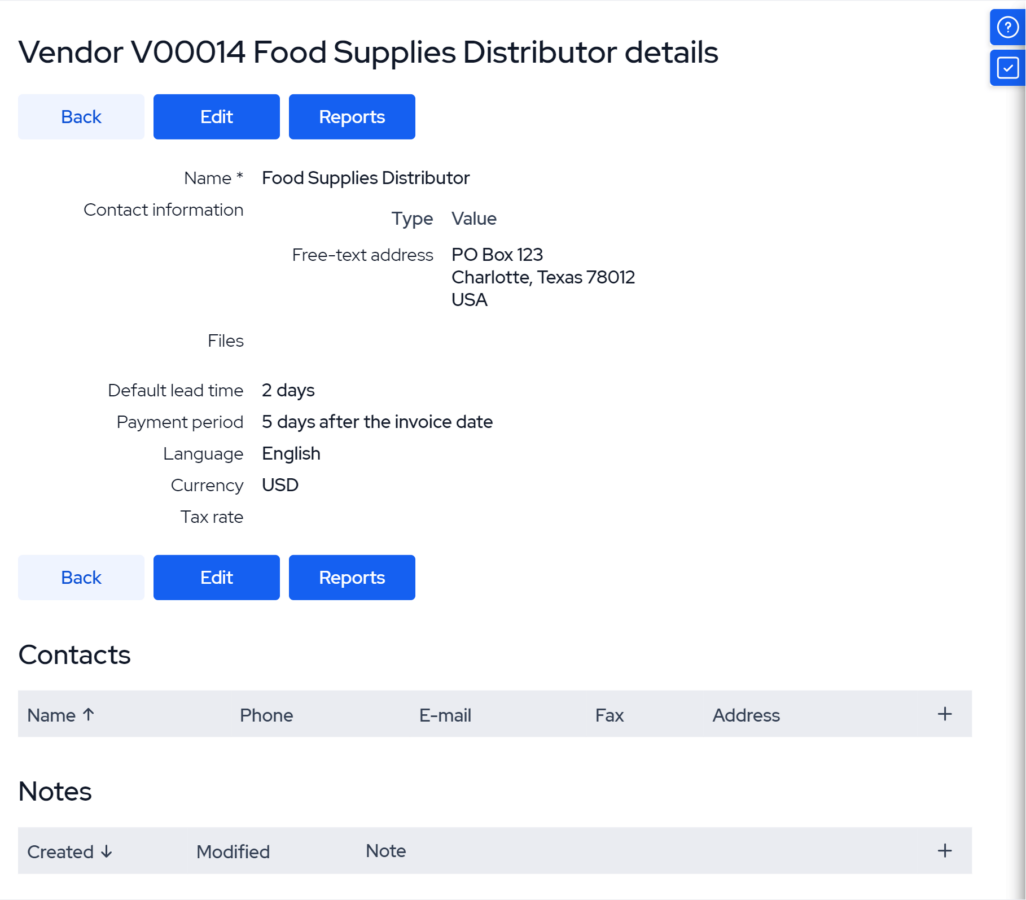Screen dimensions: 1026x900
Task: Select the E-mail column header
Action: click(x=445, y=716)
